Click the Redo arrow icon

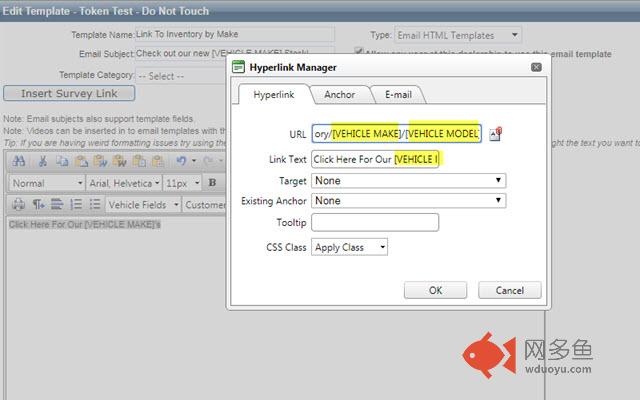click(x=209, y=161)
